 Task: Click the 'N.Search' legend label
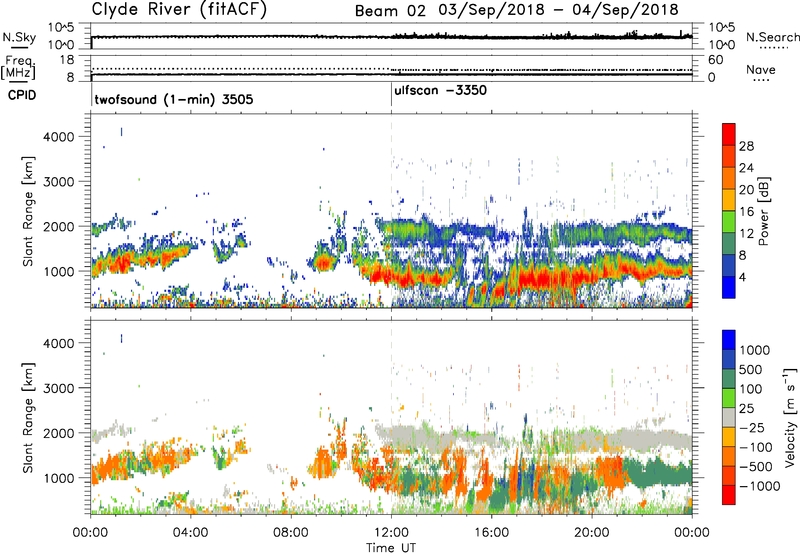tap(772, 37)
